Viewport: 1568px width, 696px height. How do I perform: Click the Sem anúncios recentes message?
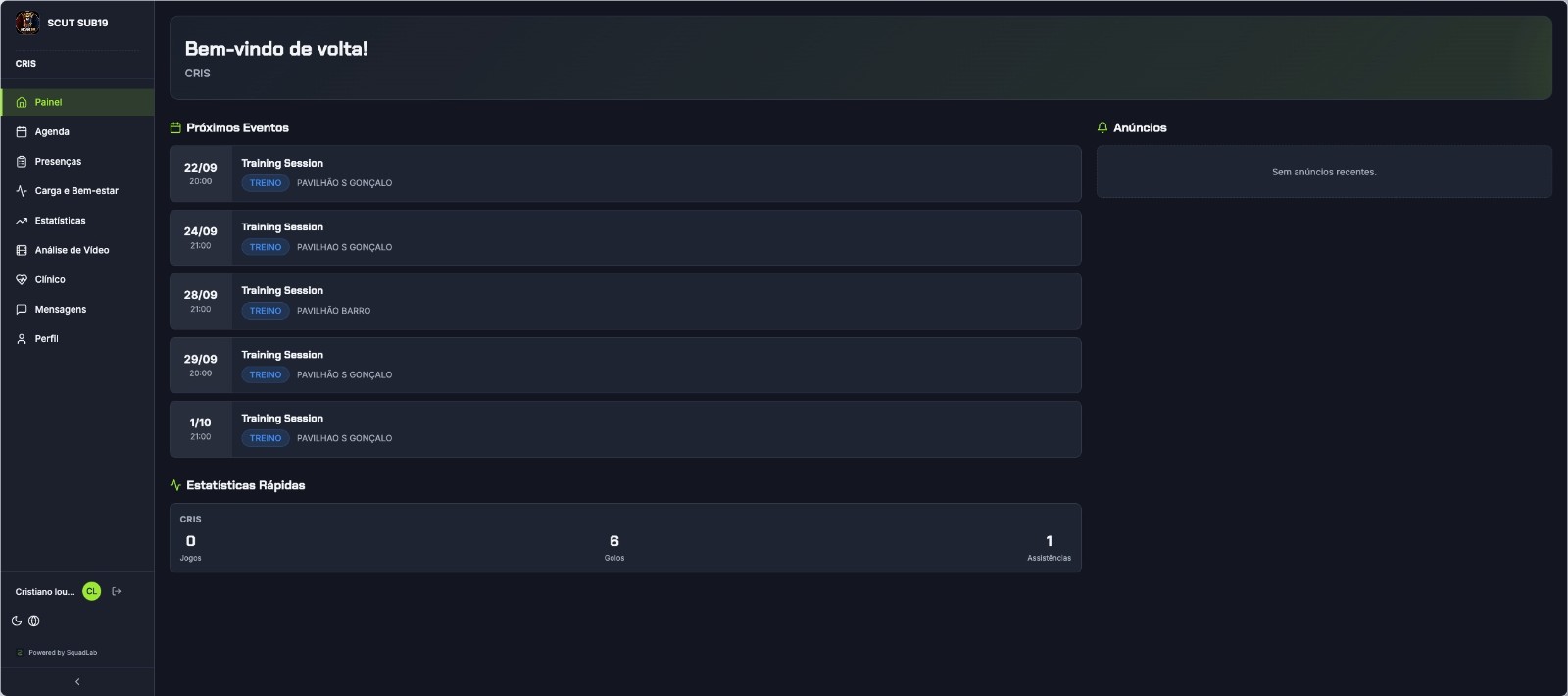pos(1324,172)
